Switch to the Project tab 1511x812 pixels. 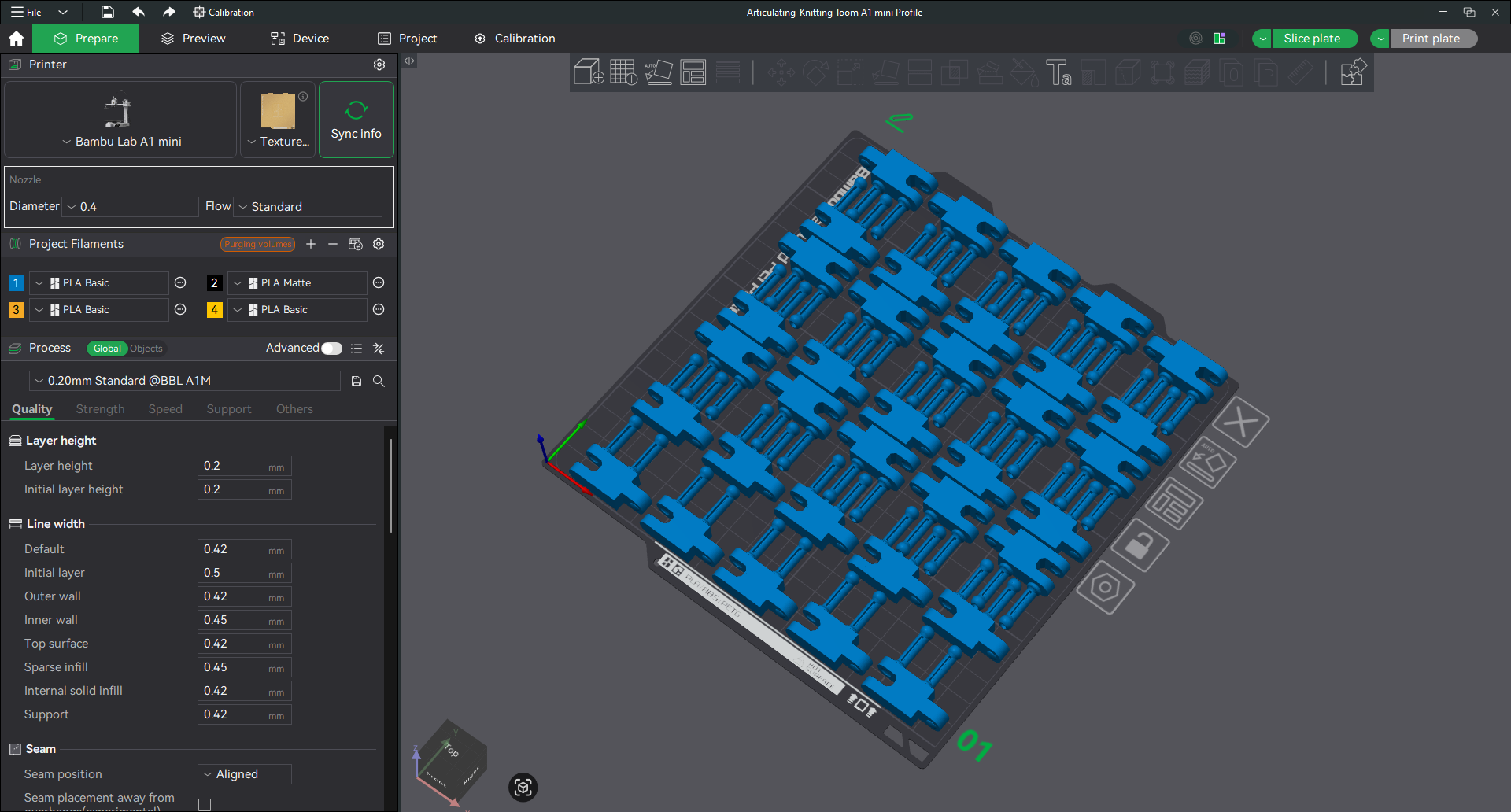[407, 39]
